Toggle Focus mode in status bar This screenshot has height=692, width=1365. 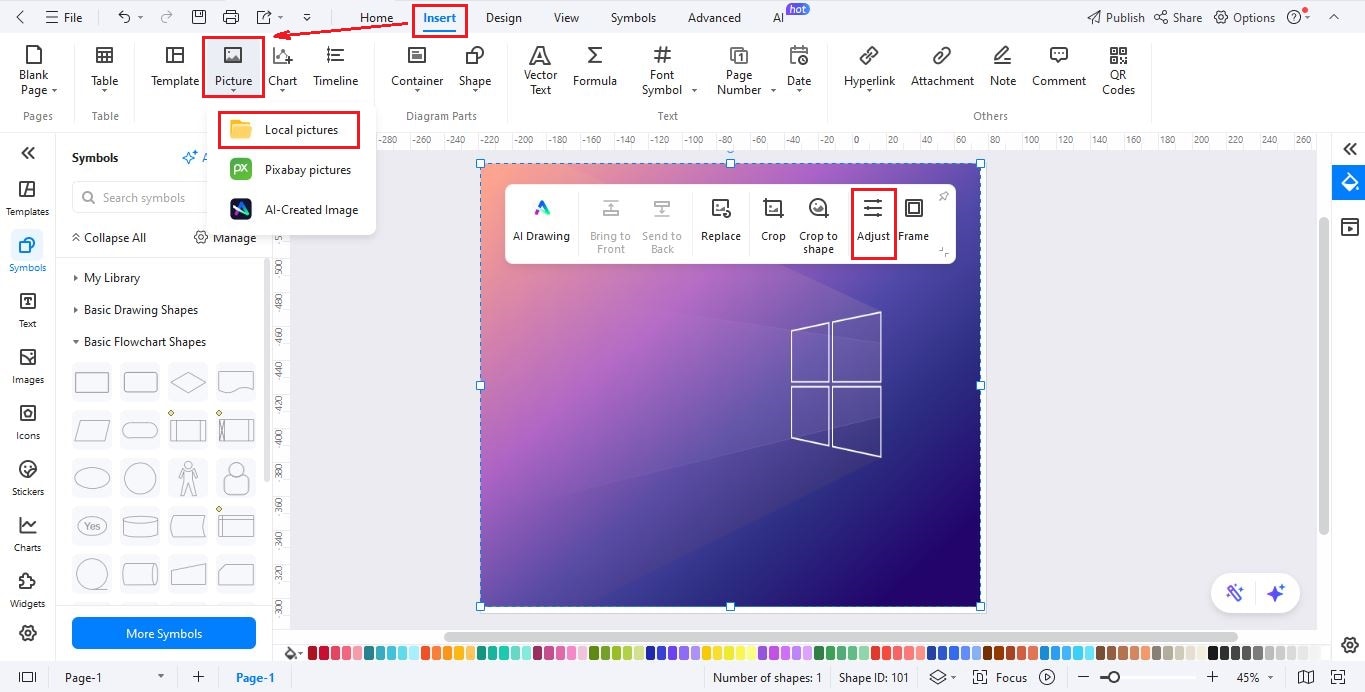(x=1000, y=677)
